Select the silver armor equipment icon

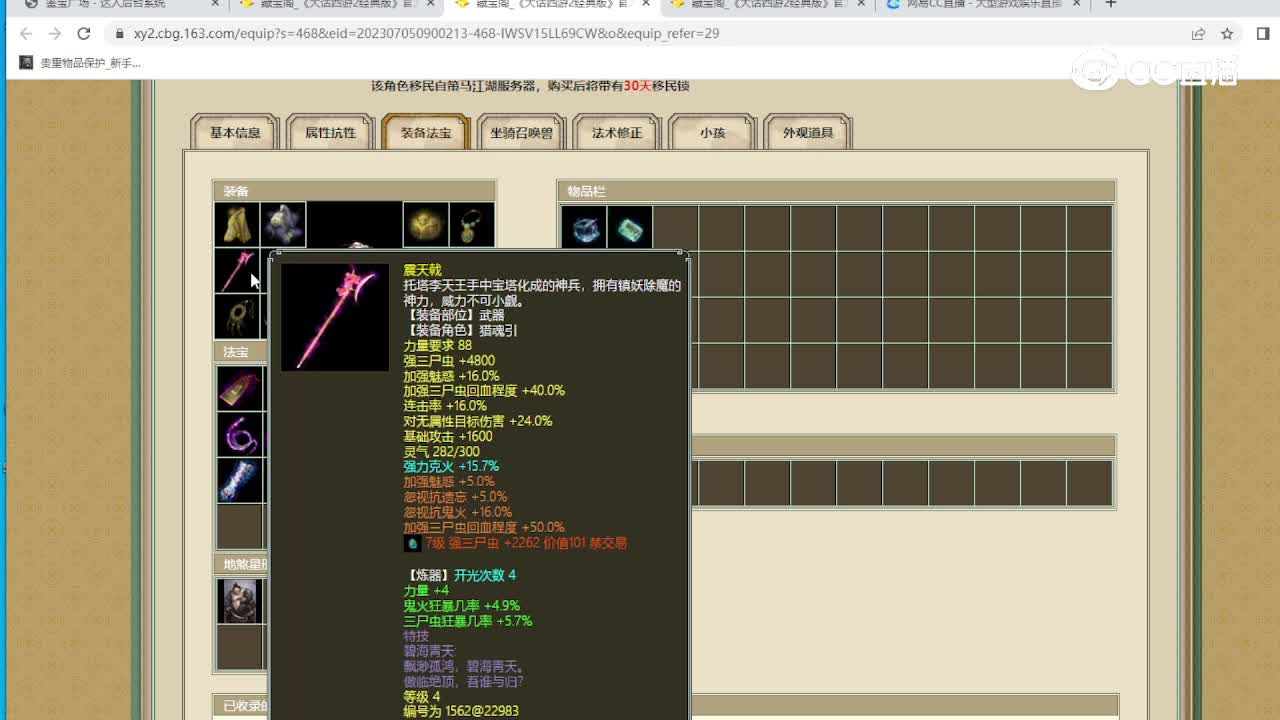pos(283,225)
